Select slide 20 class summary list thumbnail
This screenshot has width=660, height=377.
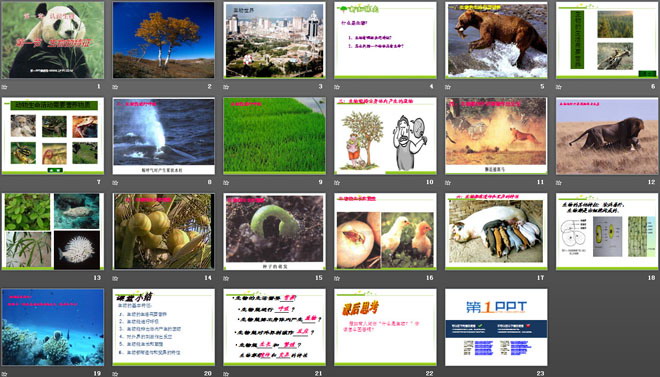tap(163, 327)
